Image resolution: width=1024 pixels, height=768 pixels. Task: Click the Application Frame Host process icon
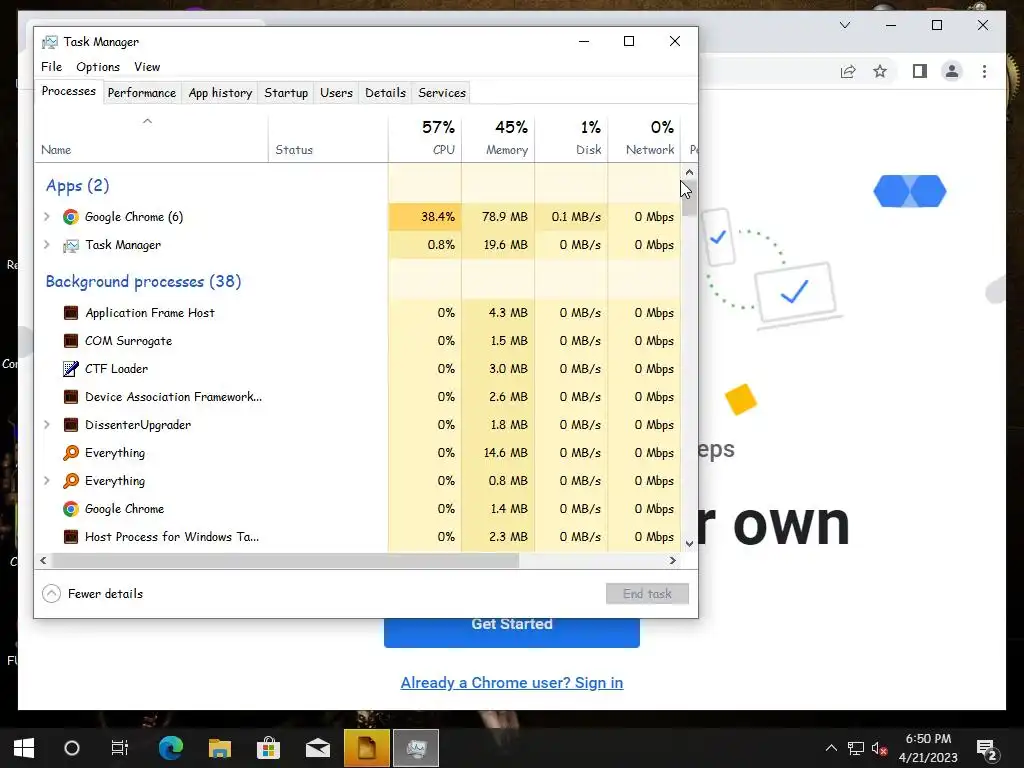click(x=71, y=313)
